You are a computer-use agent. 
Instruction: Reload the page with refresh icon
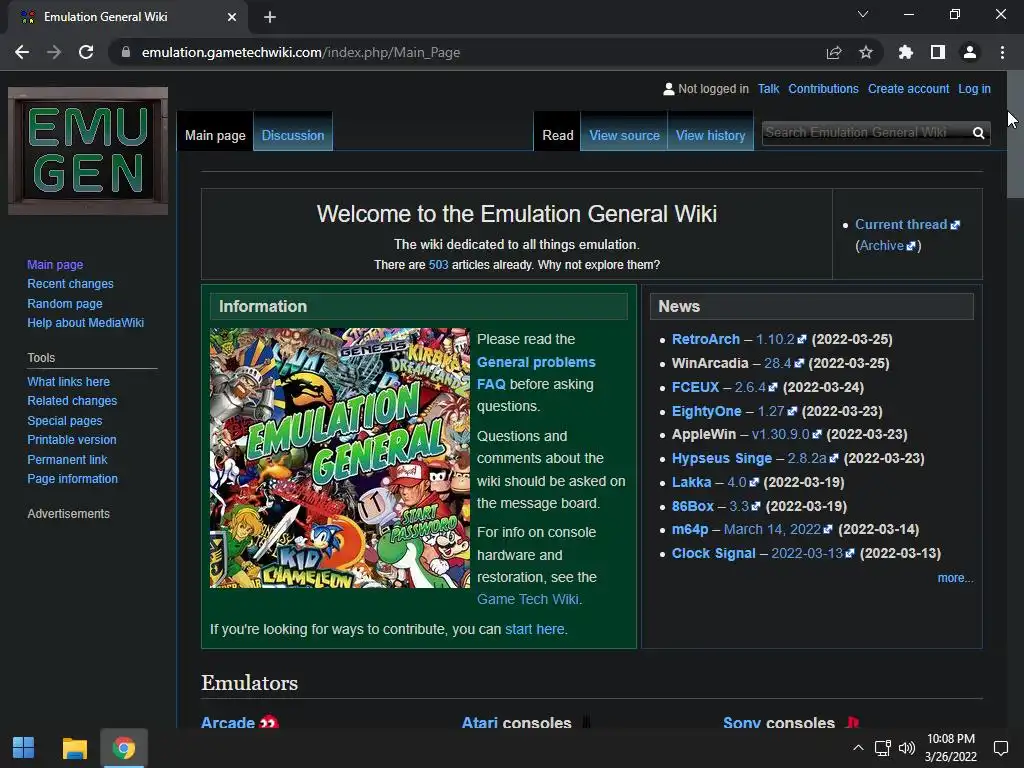(x=86, y=52)
